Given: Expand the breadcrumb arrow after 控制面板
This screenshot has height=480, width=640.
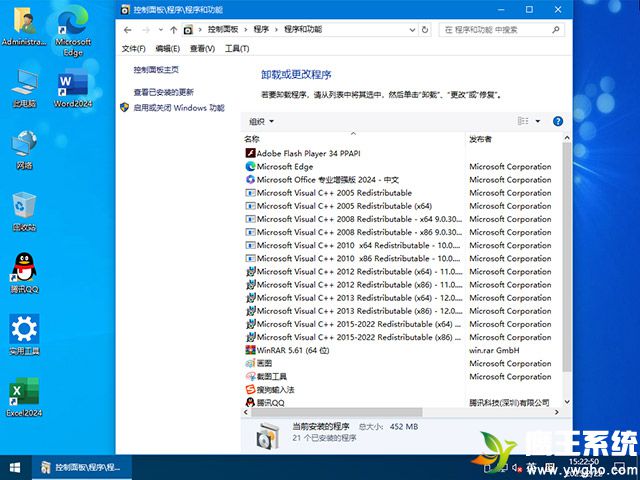Looking at the screenshot, I should pyautogui.click(x=246, y=29).
